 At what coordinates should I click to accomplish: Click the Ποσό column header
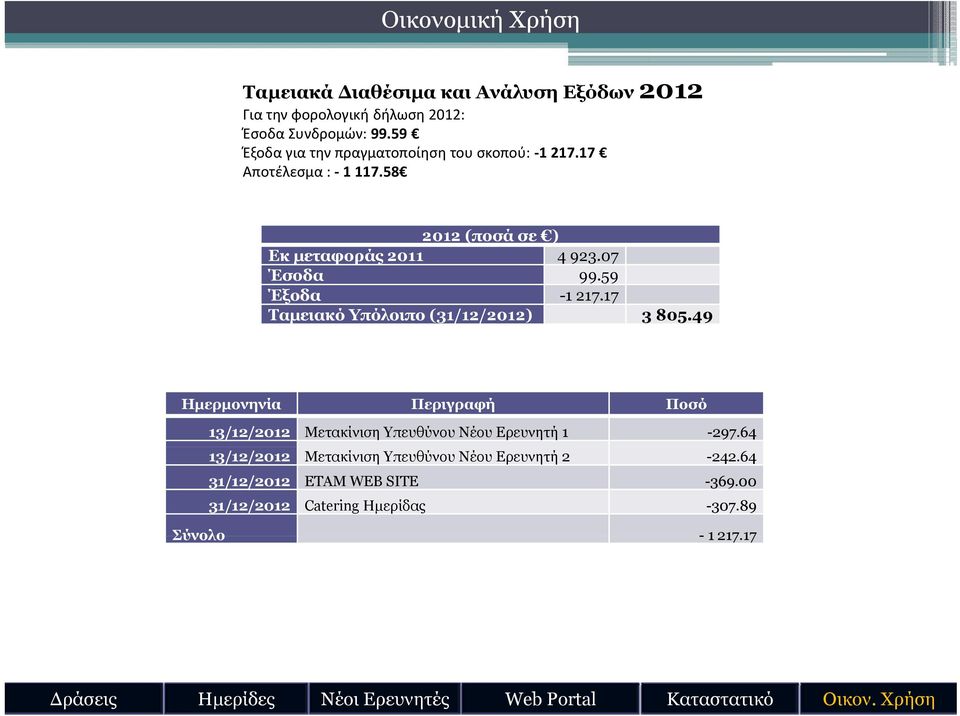pyautogui.click(x=686, y=404)
